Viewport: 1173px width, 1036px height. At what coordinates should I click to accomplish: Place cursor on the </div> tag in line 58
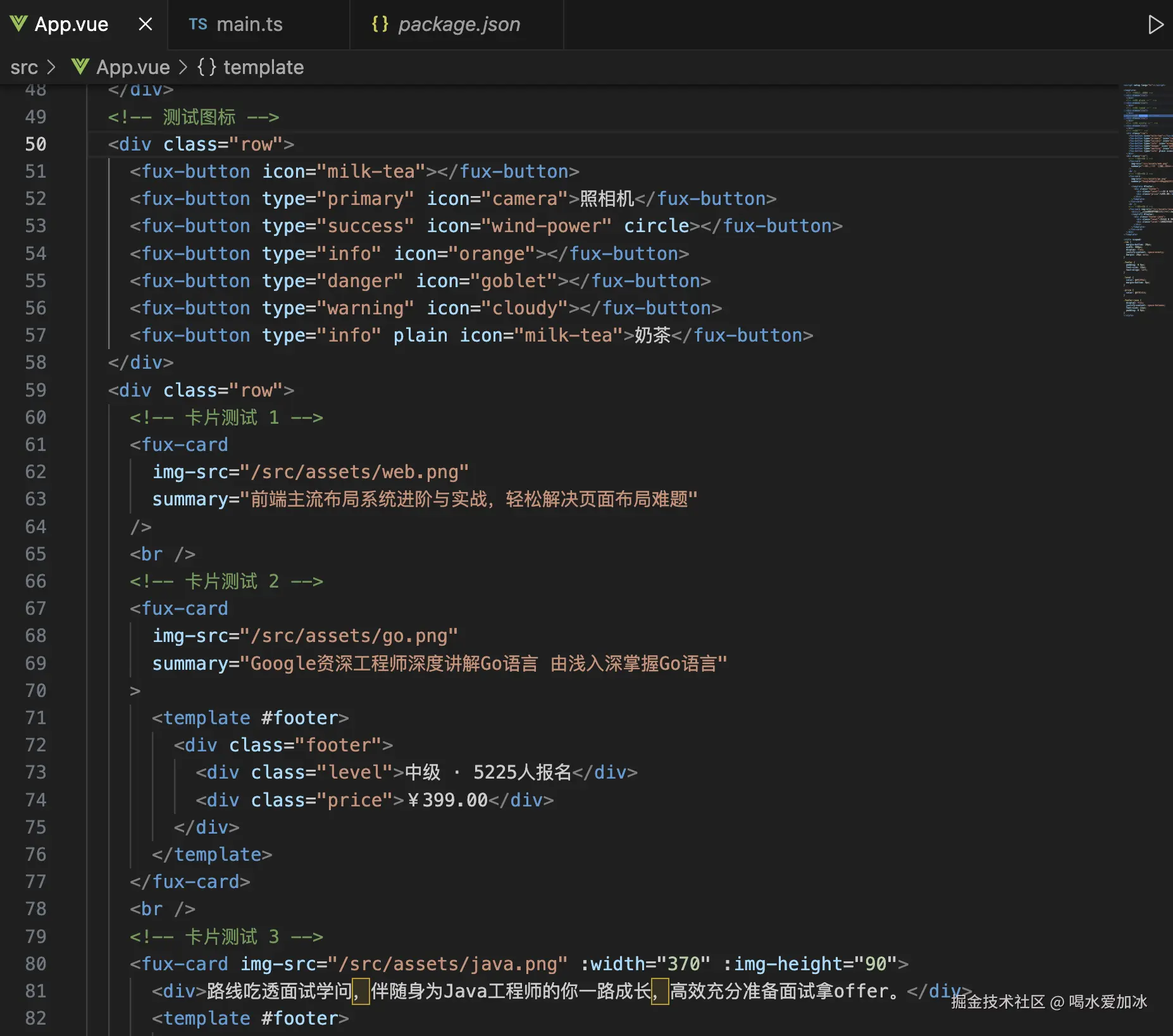tap(140, 362)
